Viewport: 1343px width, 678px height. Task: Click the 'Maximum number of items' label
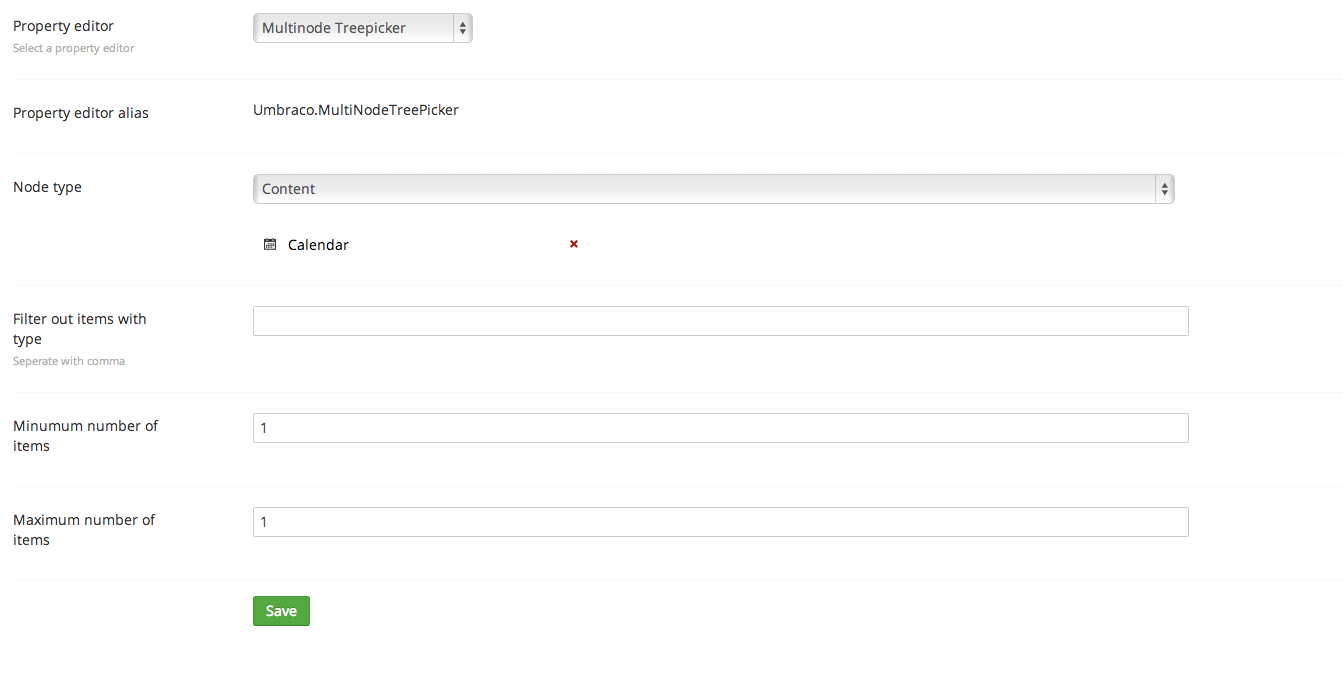point(84,530)
